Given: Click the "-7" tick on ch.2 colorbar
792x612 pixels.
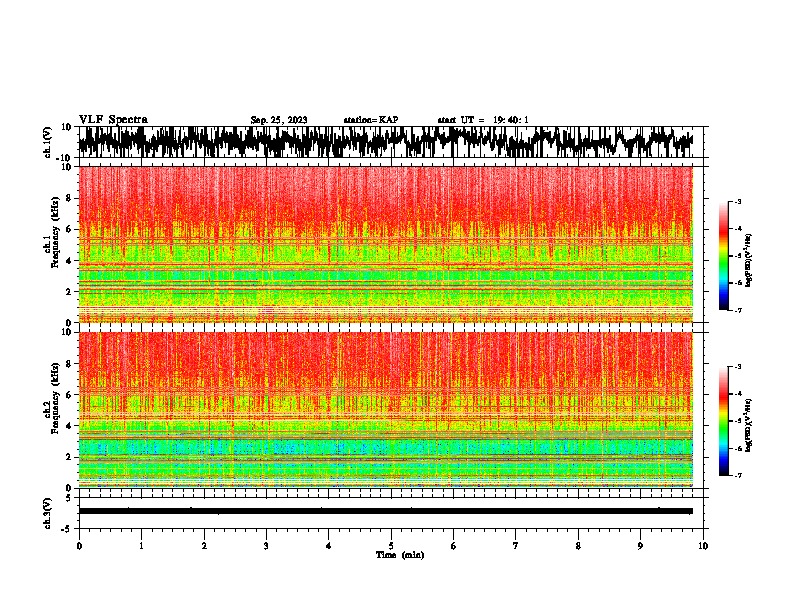Looking at the screenshot, I should click(738, 475).
